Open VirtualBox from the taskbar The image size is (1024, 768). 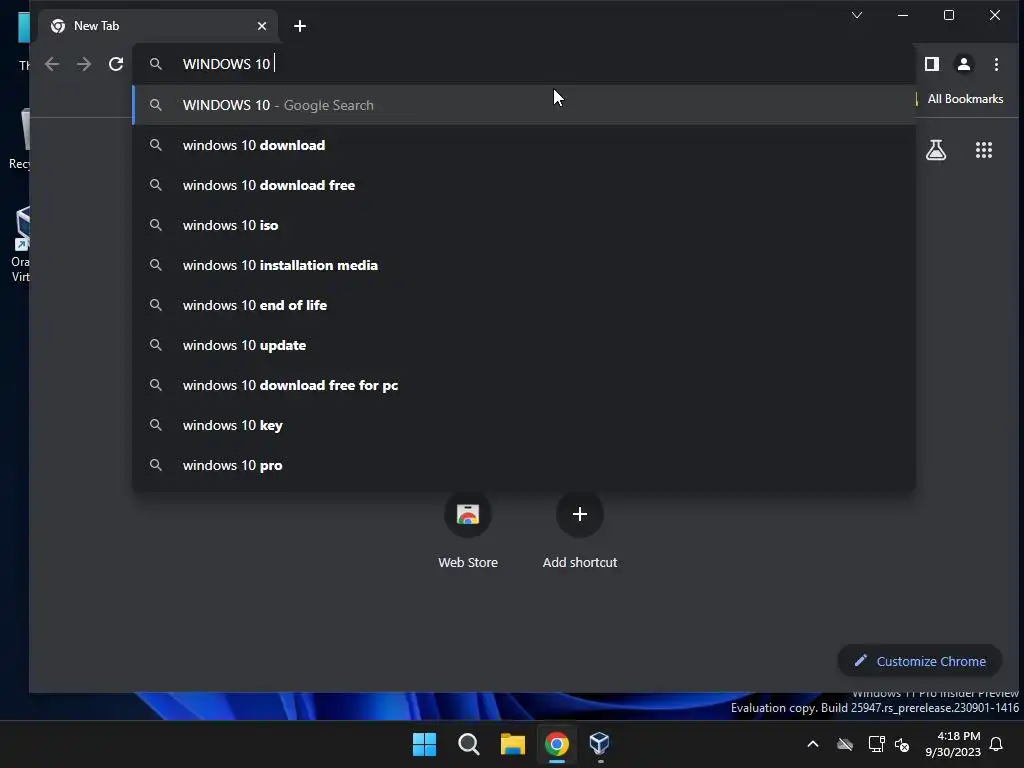(x=600, y=743)
